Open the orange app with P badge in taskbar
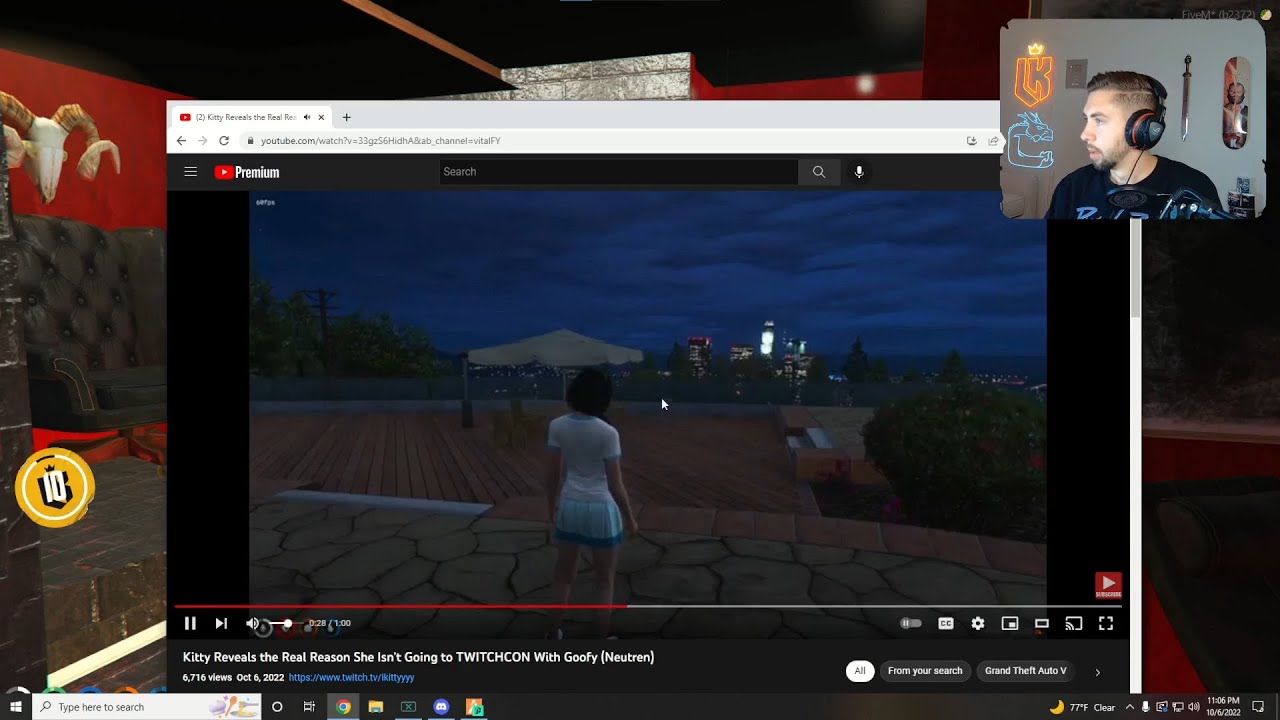Screen dimensions: 1280x720 click(474, 707)
